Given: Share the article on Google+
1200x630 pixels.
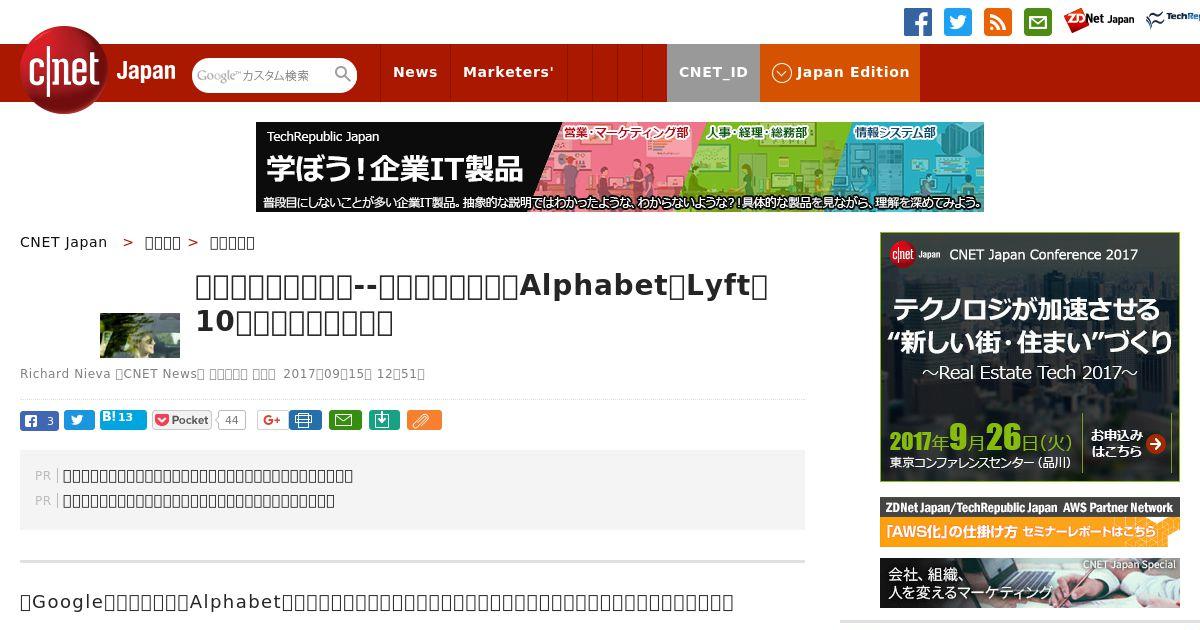Looking at the screenshot, I should (x=270, y=421).
